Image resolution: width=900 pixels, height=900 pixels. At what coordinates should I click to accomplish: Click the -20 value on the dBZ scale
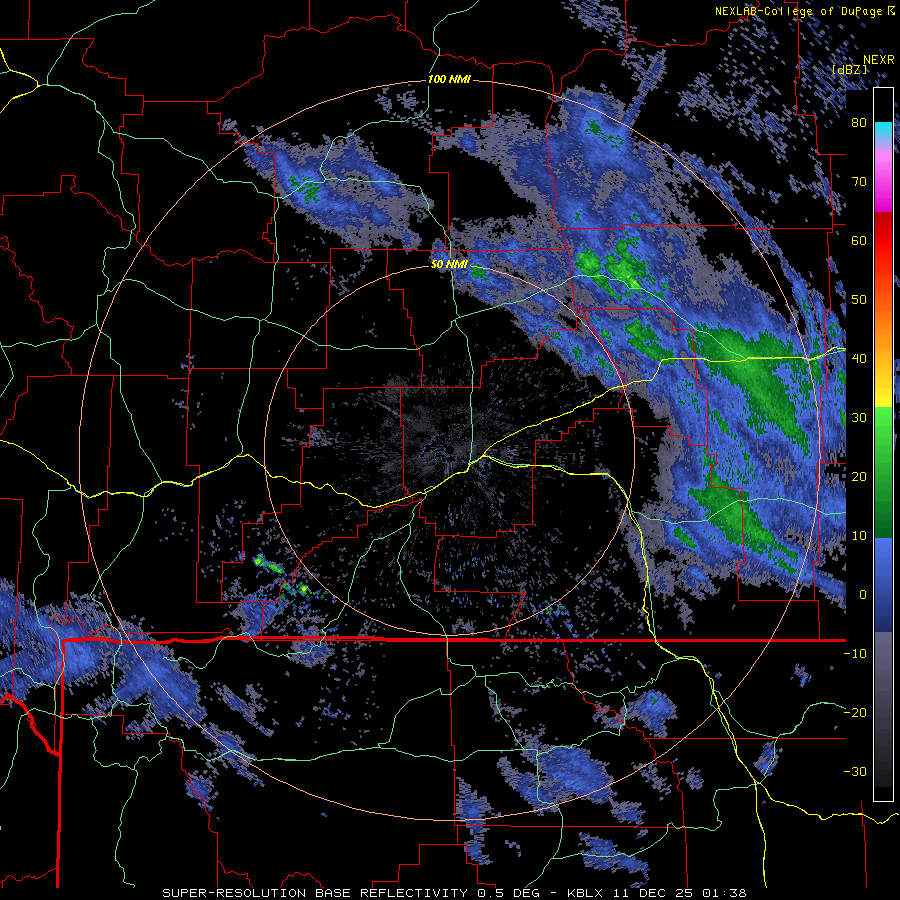click(855, 712)
